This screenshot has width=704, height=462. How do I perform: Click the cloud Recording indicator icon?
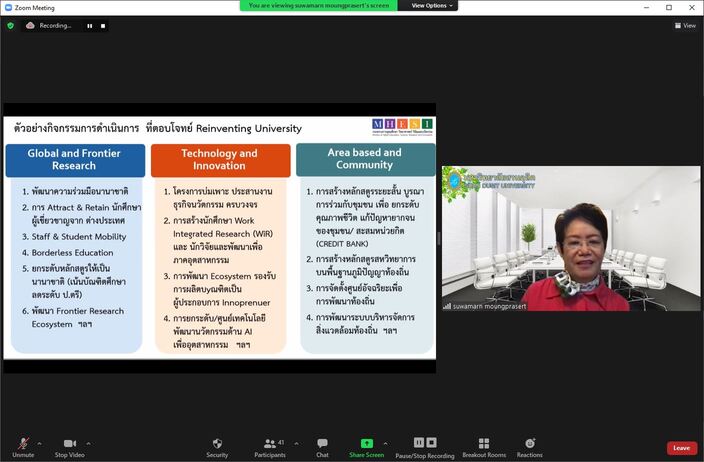[30, 26]
